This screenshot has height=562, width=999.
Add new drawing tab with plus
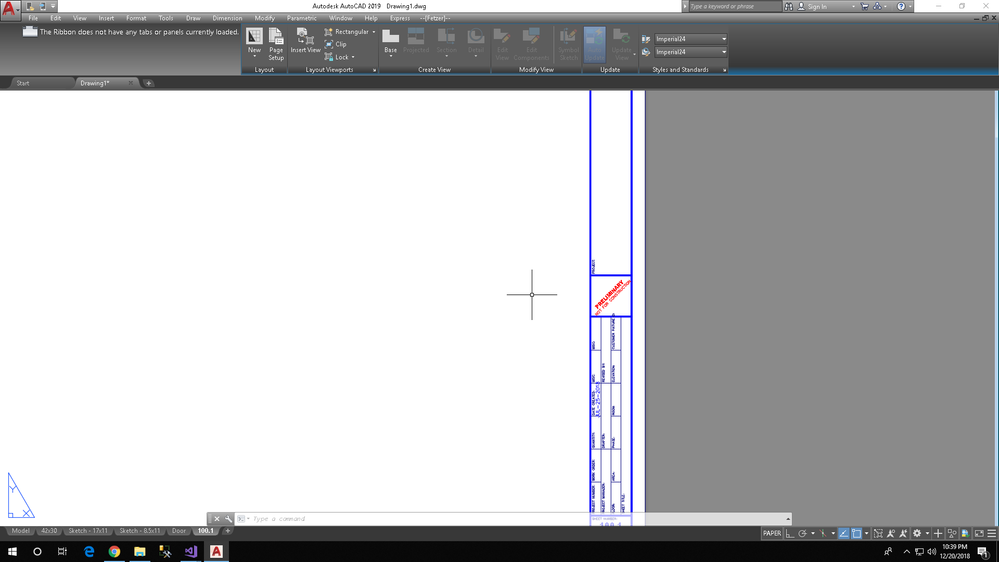148,83
